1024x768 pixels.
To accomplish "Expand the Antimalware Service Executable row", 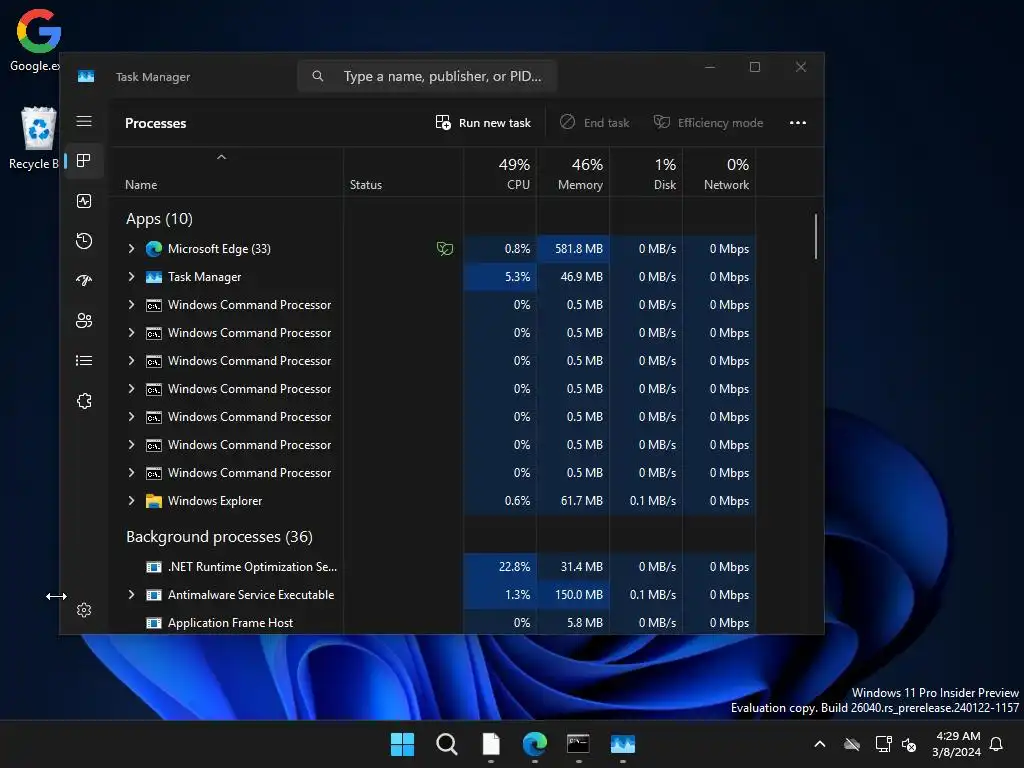I will (x=131, y=595).
